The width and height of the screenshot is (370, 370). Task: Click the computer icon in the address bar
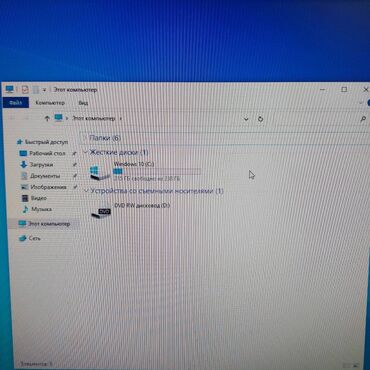click(x=59, y=118)
